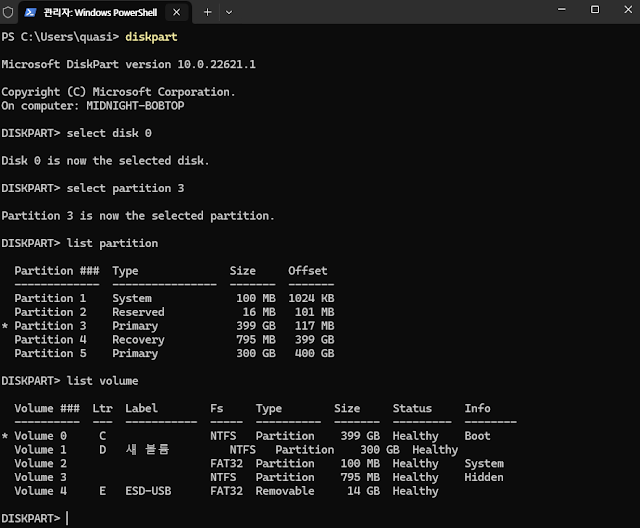Click the 'Partition 1' System row label
The image size is (640, 528).
[50, 298]
